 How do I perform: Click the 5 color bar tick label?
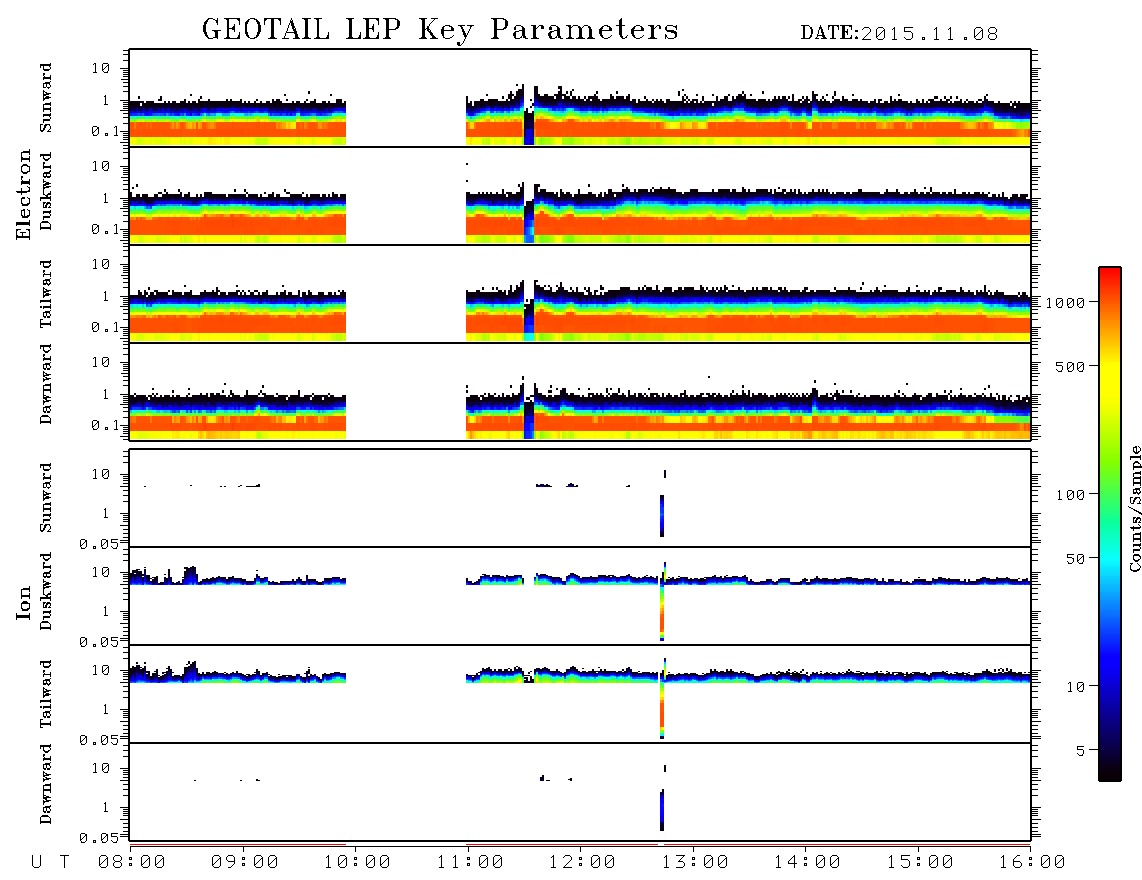tap(1080, 751)
